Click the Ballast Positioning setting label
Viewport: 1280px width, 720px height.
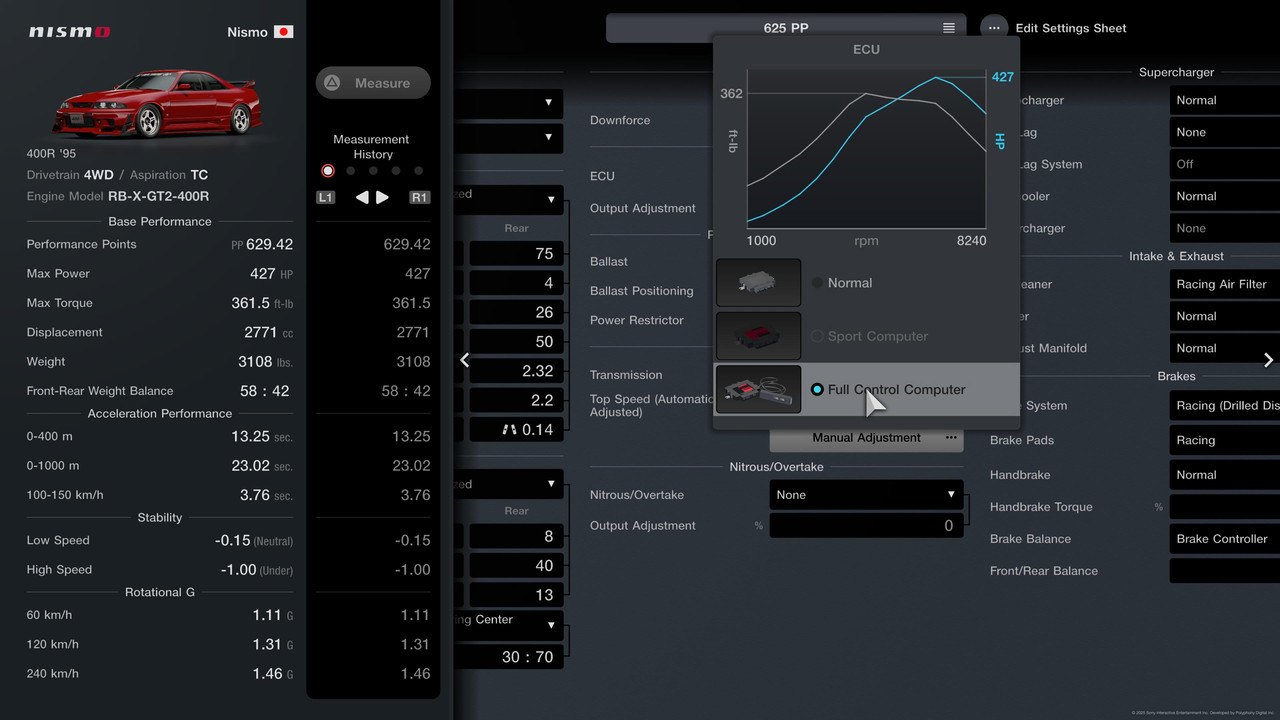click(x=641, y=291)
